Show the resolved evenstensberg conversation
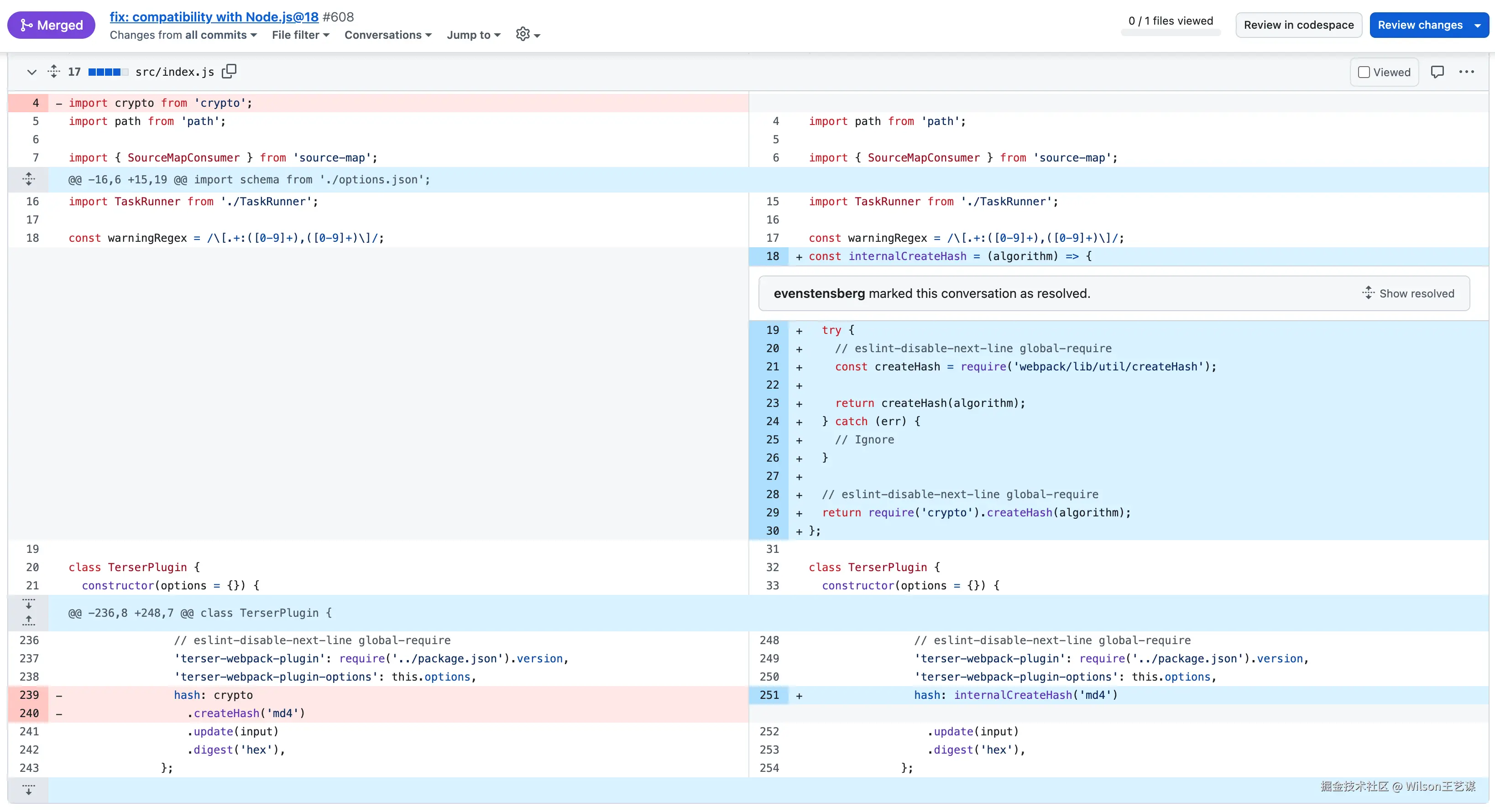This screenshot has height=812, width=1495. 1408,293
